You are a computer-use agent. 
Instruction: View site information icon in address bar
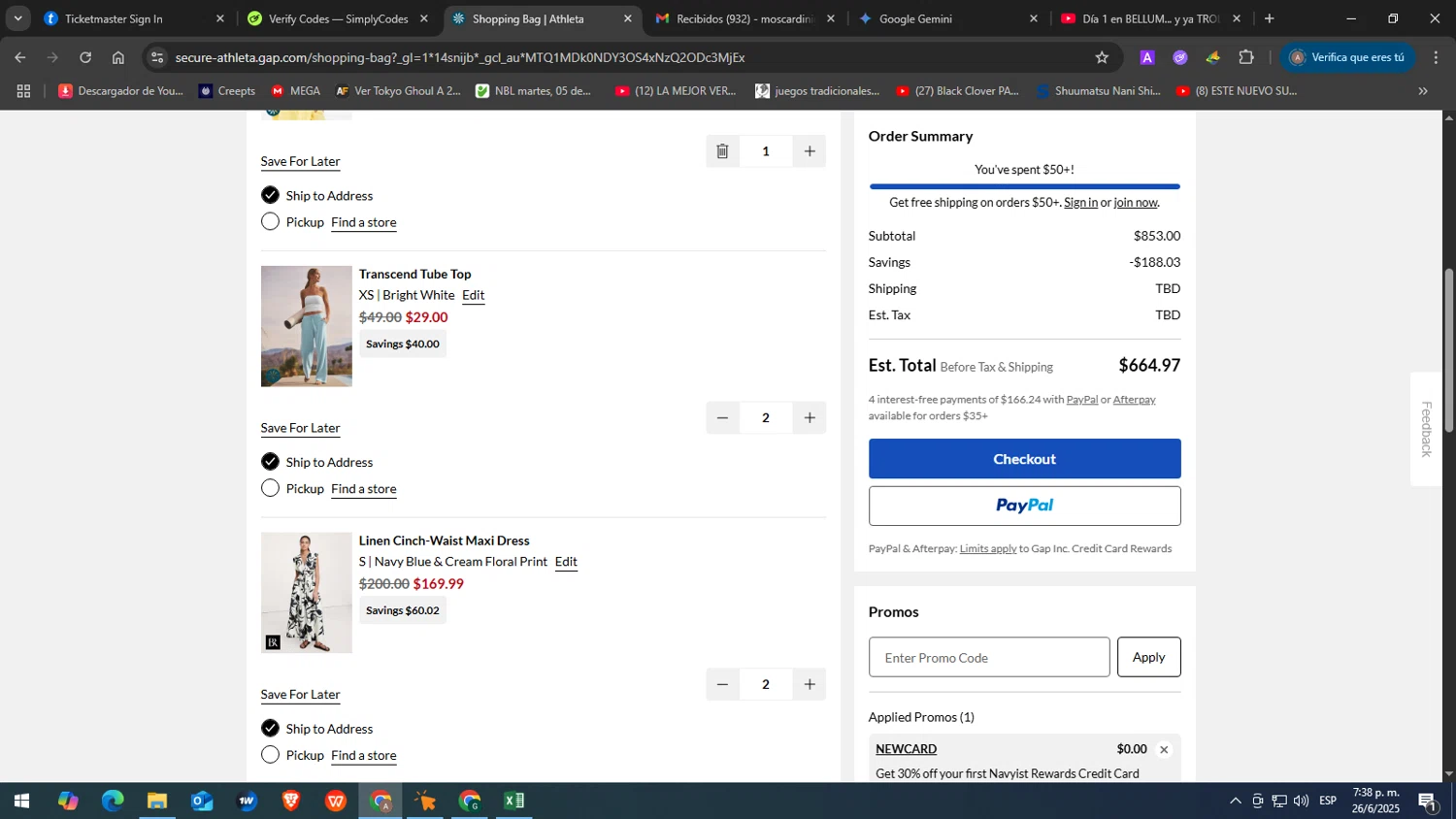pos(157,57)
